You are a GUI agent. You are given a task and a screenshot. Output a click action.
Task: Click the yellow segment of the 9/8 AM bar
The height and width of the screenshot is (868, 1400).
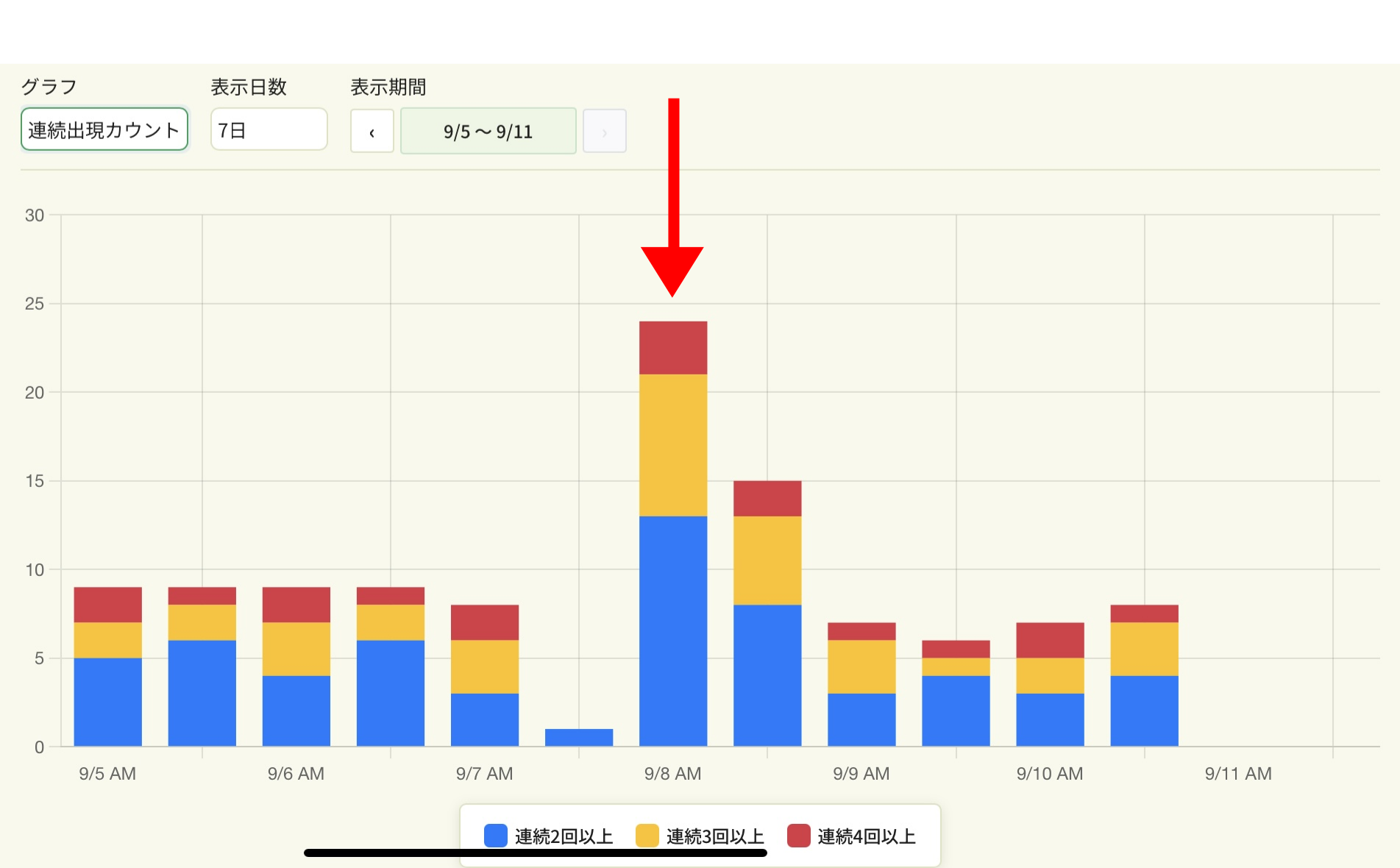click(673, 445)
